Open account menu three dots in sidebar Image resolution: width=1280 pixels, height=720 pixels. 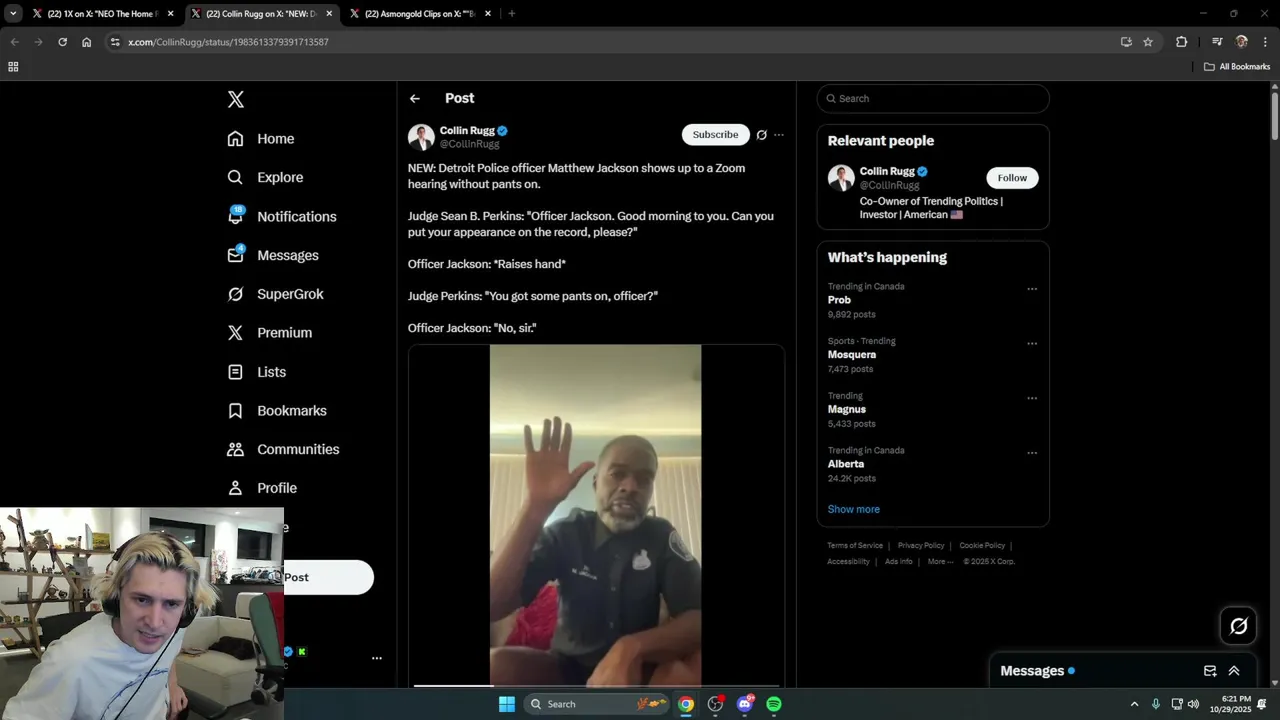(x=377, y=658)
